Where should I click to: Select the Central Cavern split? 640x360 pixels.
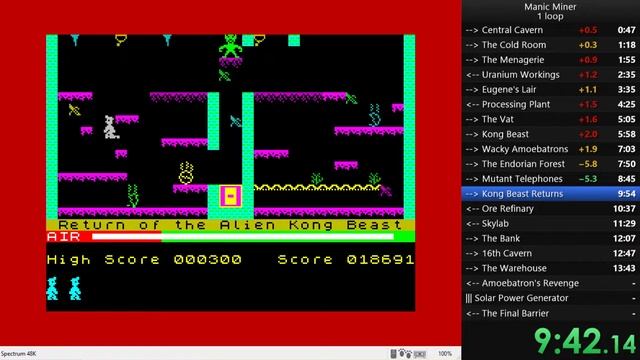click(x=551, y=30)
